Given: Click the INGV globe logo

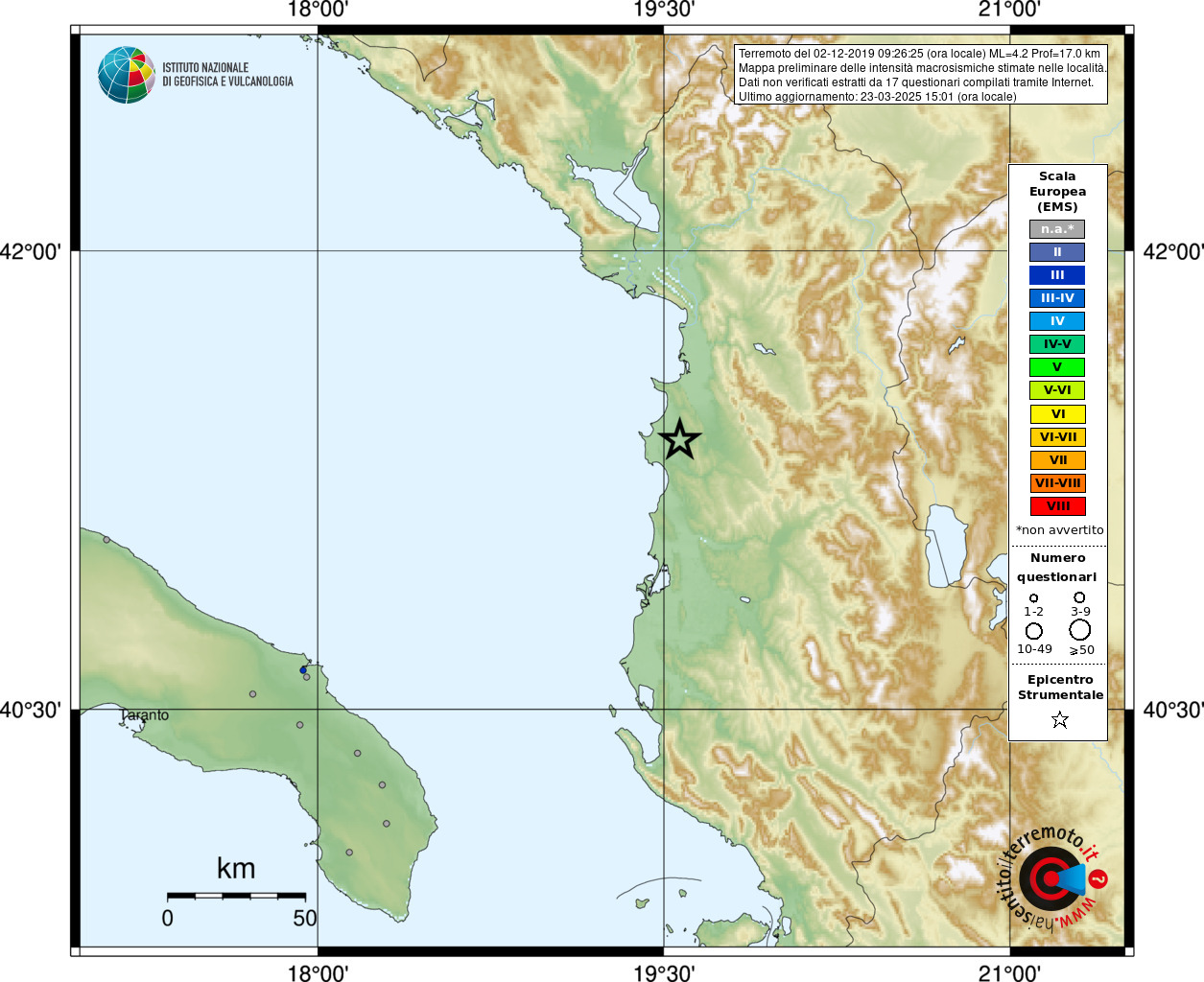Looking at the screenshot, I should 127,75.
